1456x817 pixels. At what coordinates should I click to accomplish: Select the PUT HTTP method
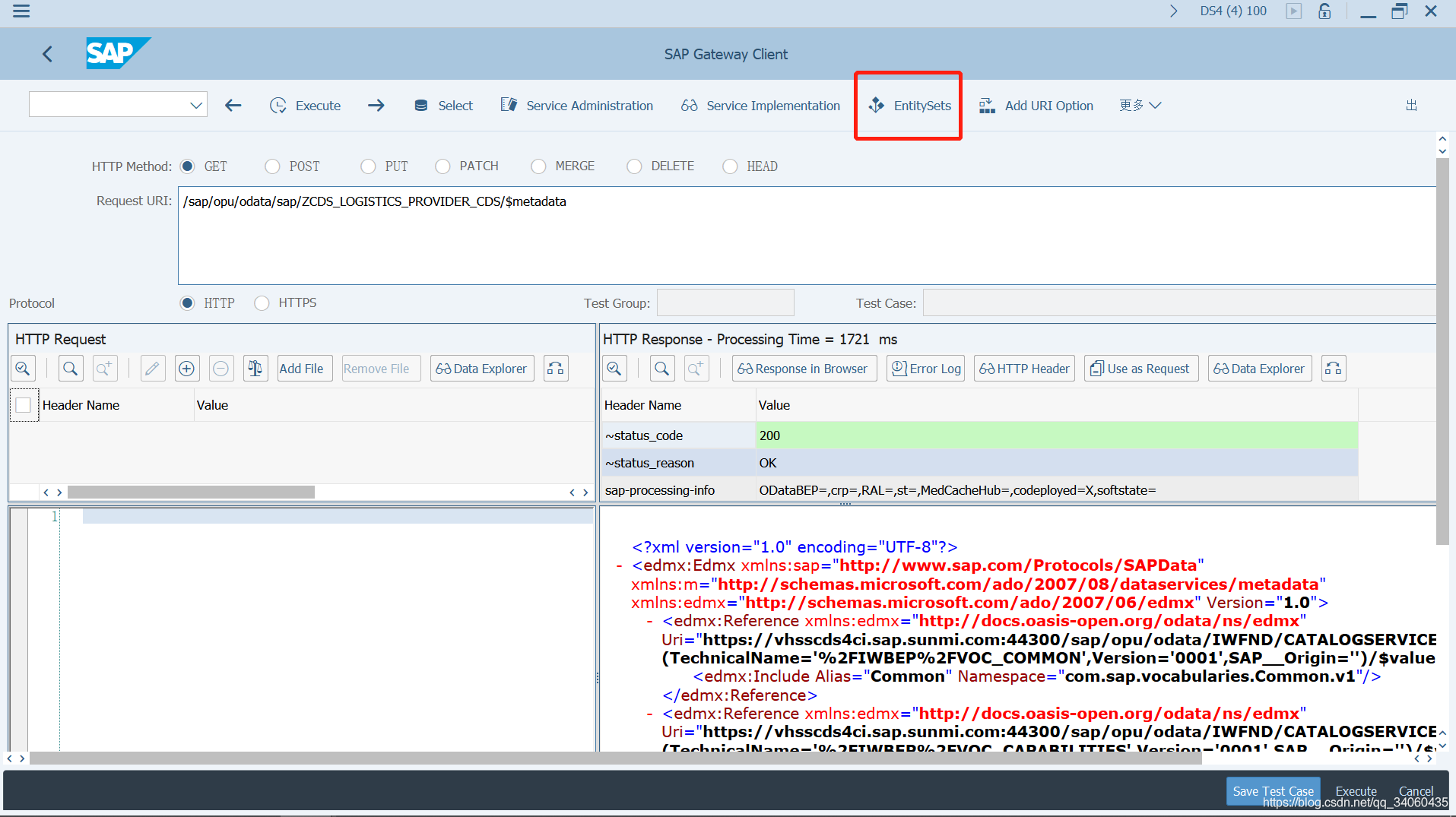click(368, 166)
